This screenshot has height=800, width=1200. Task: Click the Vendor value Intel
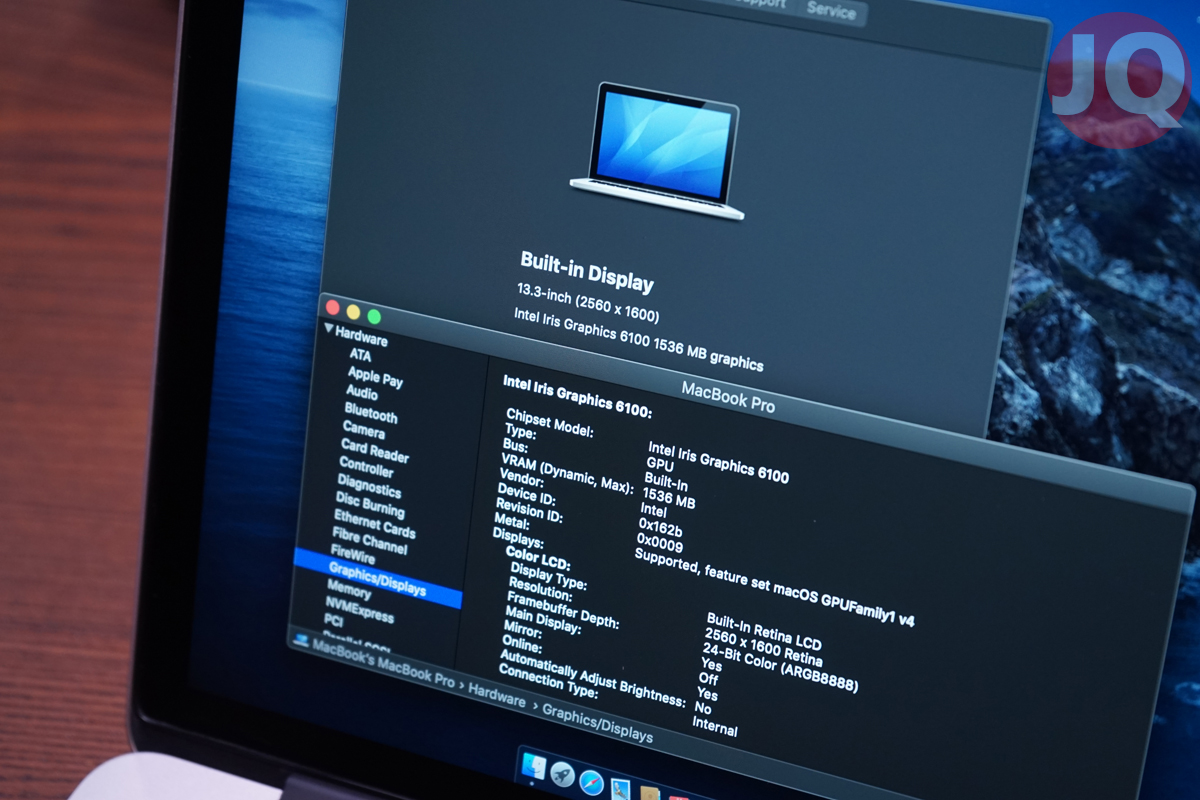pyautogui.click(x=653, y=511)
